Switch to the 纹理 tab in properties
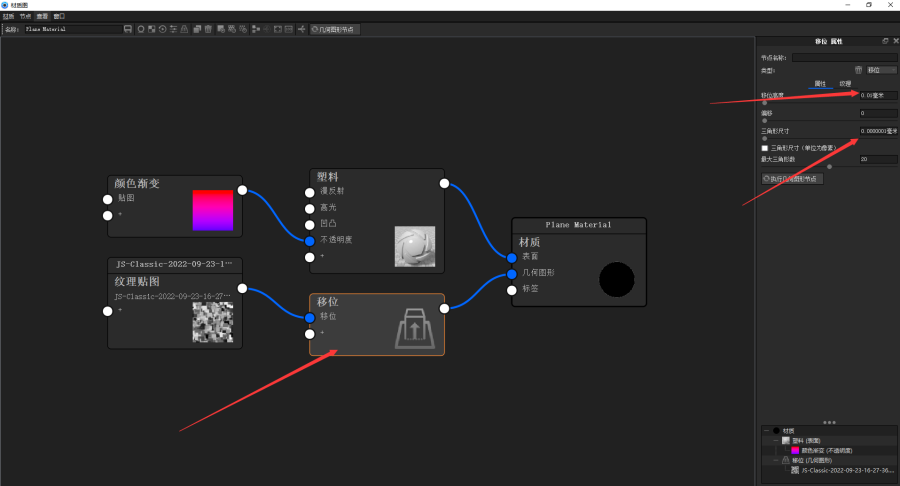Image resolution: width=900 pixels, height=486 pixels. (x=845, y=83)
